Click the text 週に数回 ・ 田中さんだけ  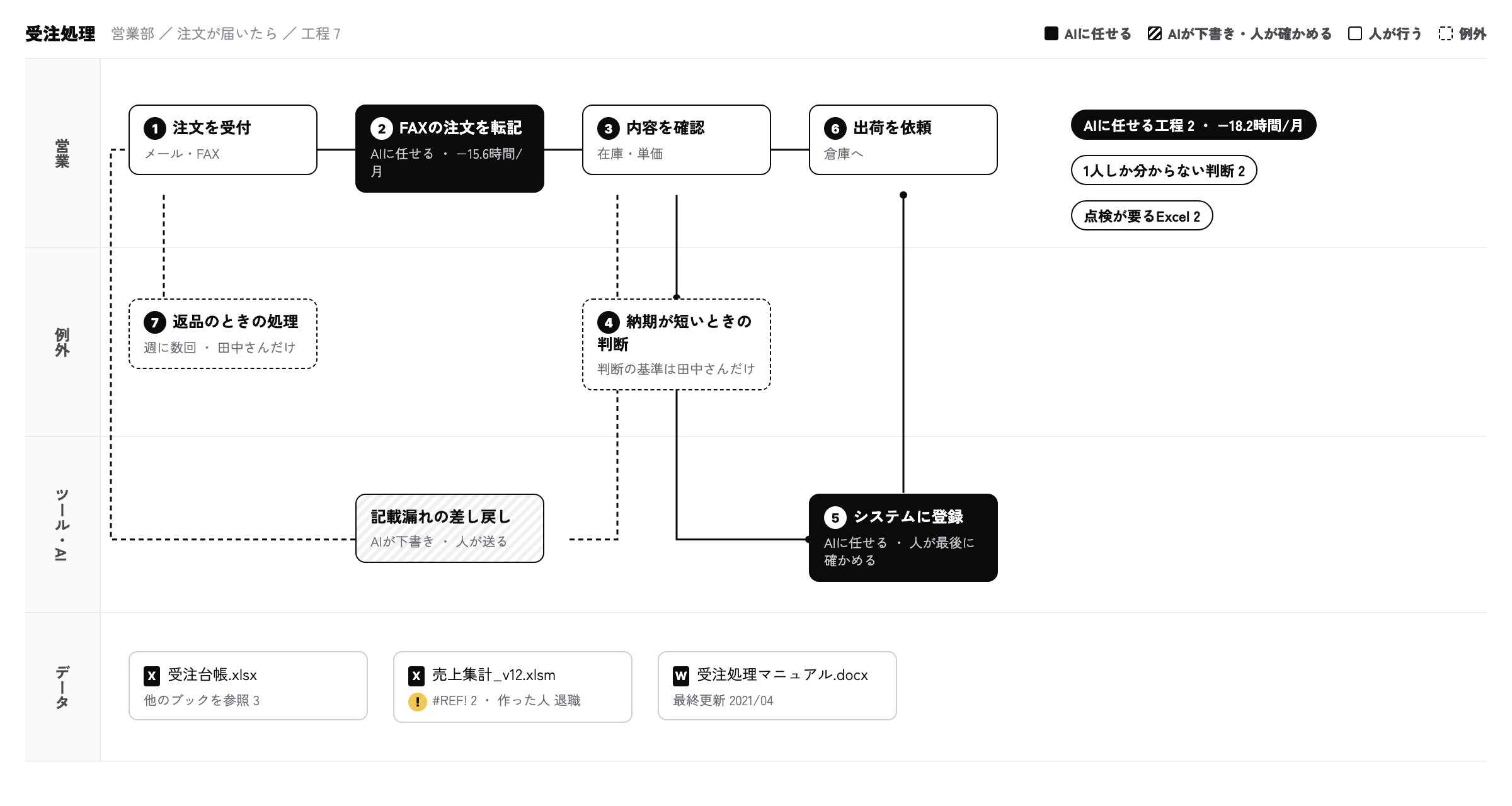click(219, 348)
